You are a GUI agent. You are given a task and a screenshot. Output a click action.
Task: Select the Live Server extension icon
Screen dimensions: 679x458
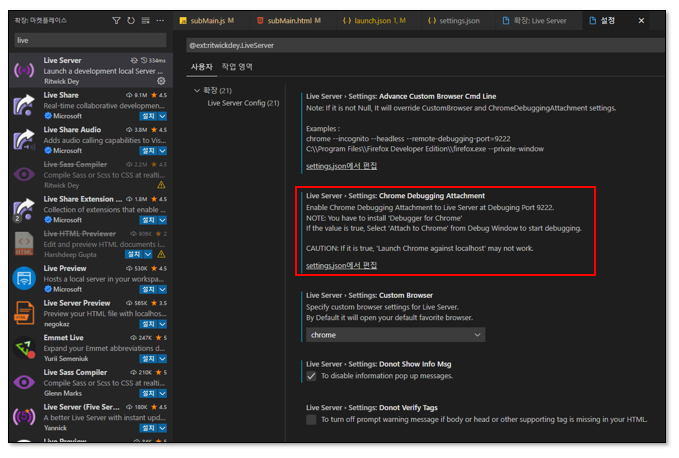click(24, 70)
